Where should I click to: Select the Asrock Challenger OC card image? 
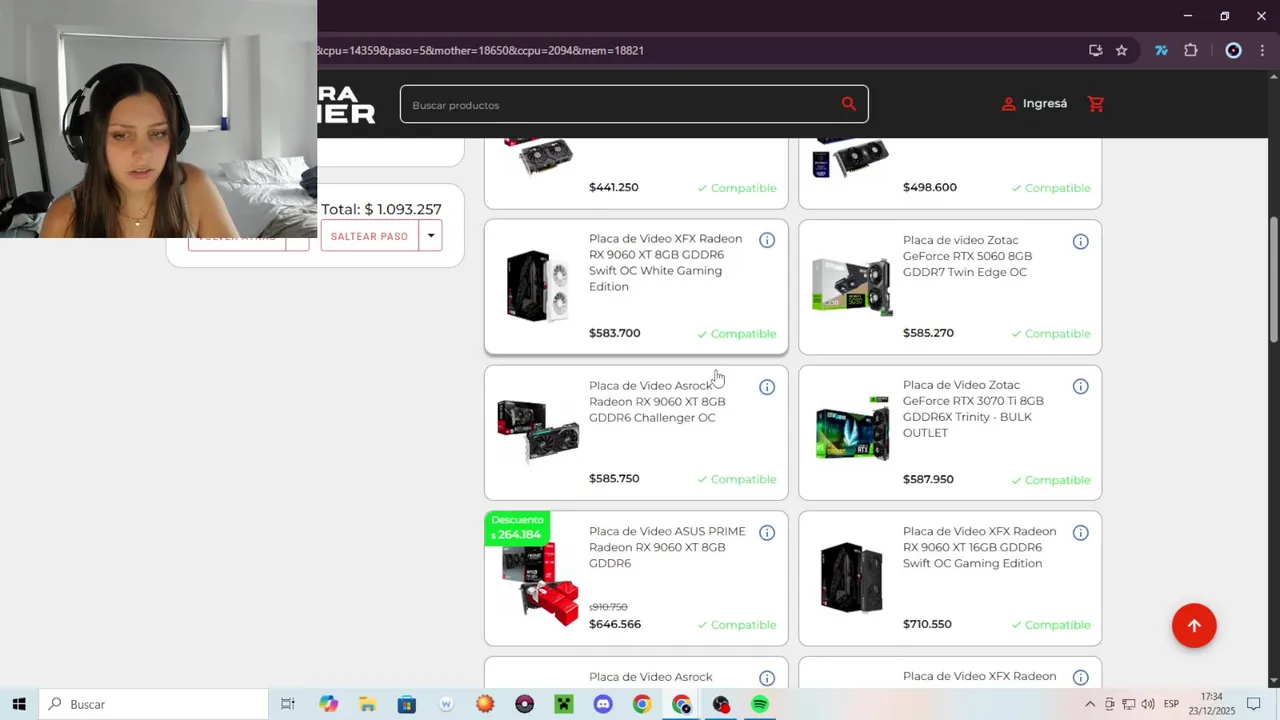(x=538, y=431)
